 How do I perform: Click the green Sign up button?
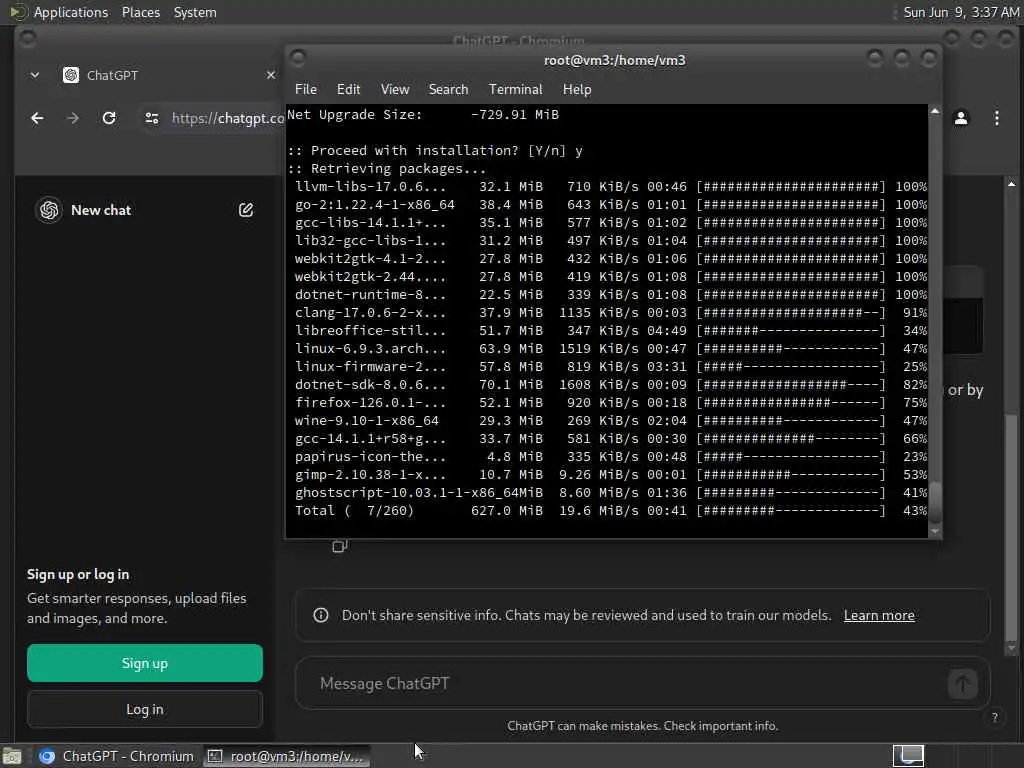coord(145,663)
